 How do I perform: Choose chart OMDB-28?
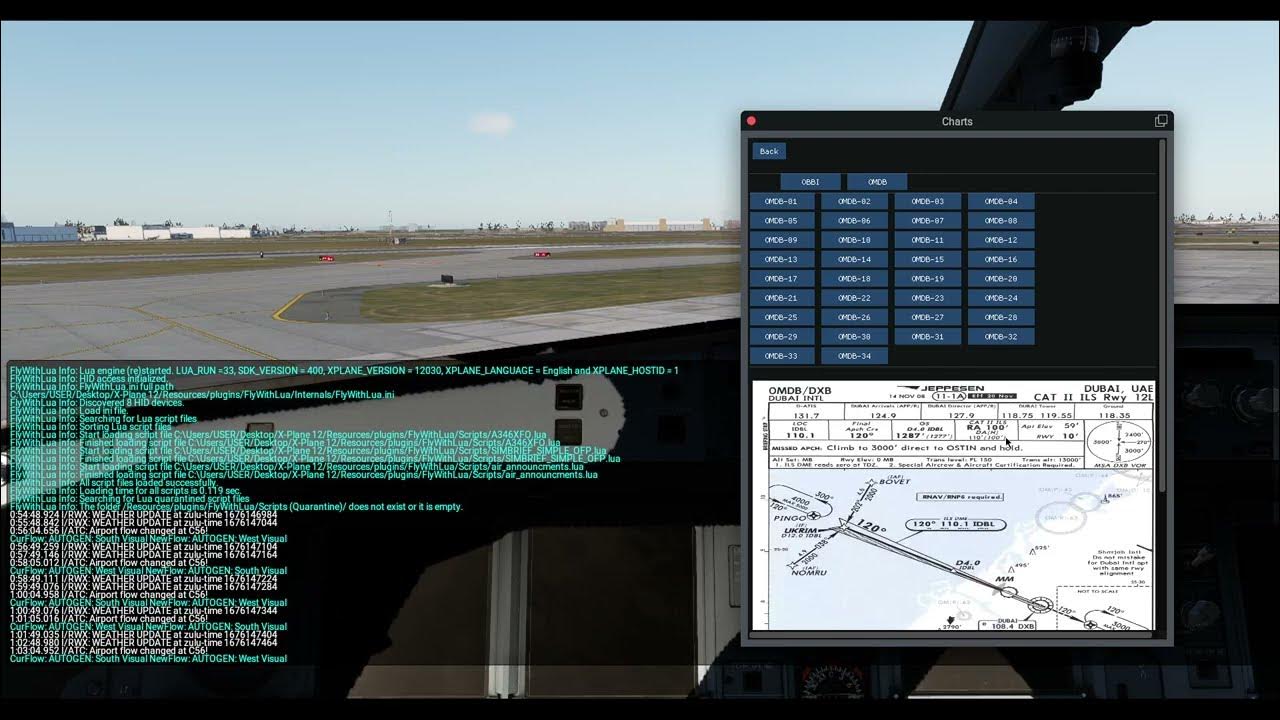click(1001, 317)
